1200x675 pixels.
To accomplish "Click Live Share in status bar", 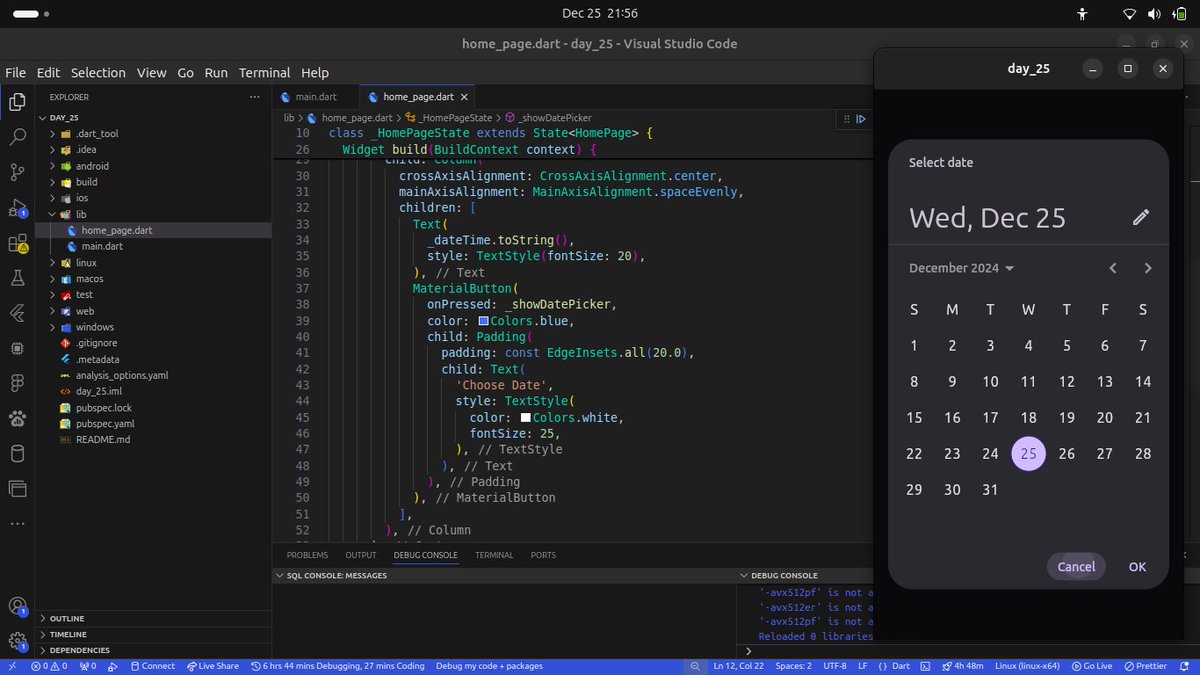I will 213,666.
